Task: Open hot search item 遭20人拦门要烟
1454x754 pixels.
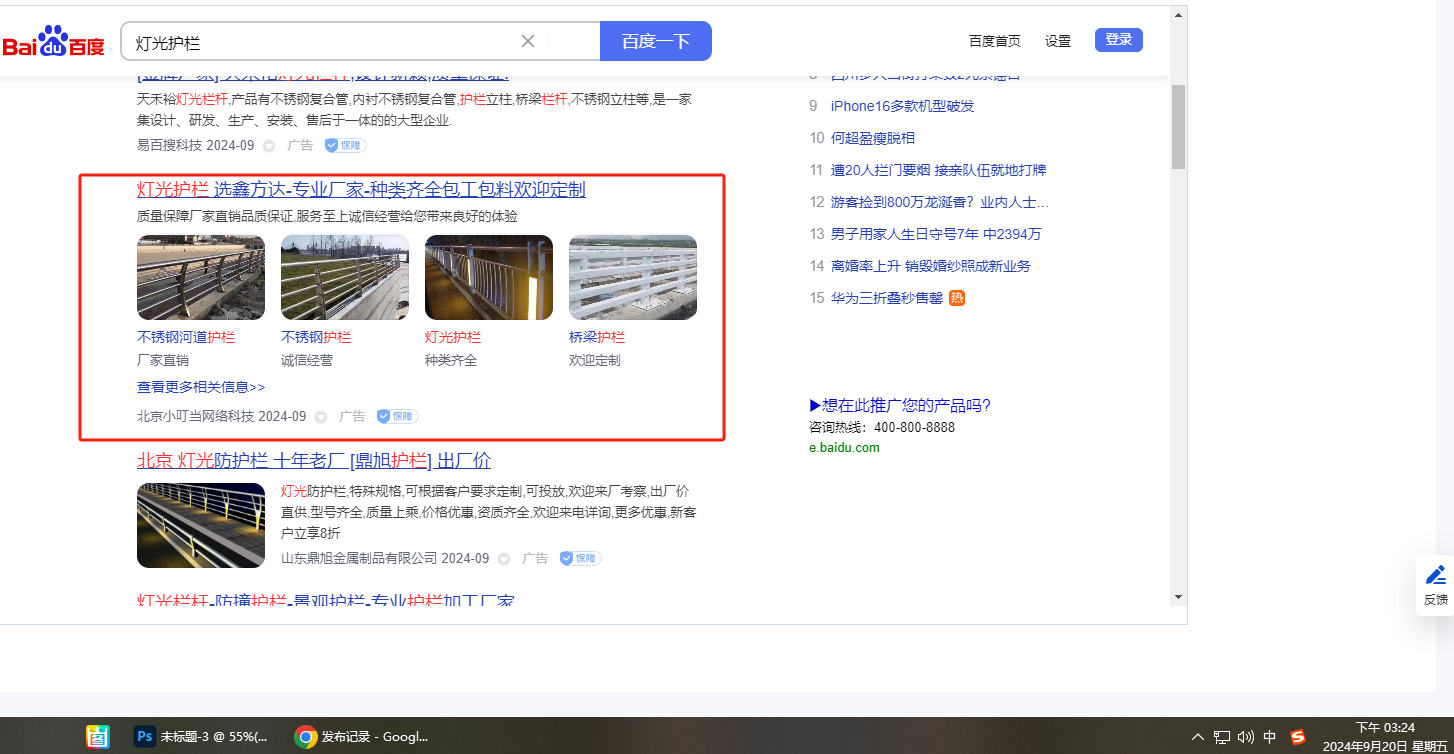Action: tap(938, 170)
